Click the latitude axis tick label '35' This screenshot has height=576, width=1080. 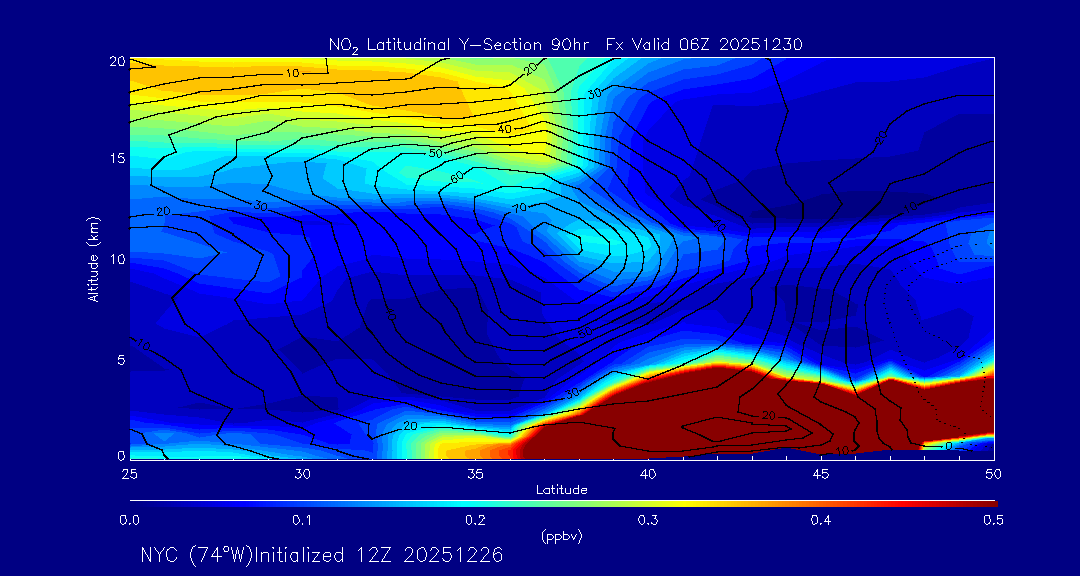pyautogui.click(x=475, y=474)
